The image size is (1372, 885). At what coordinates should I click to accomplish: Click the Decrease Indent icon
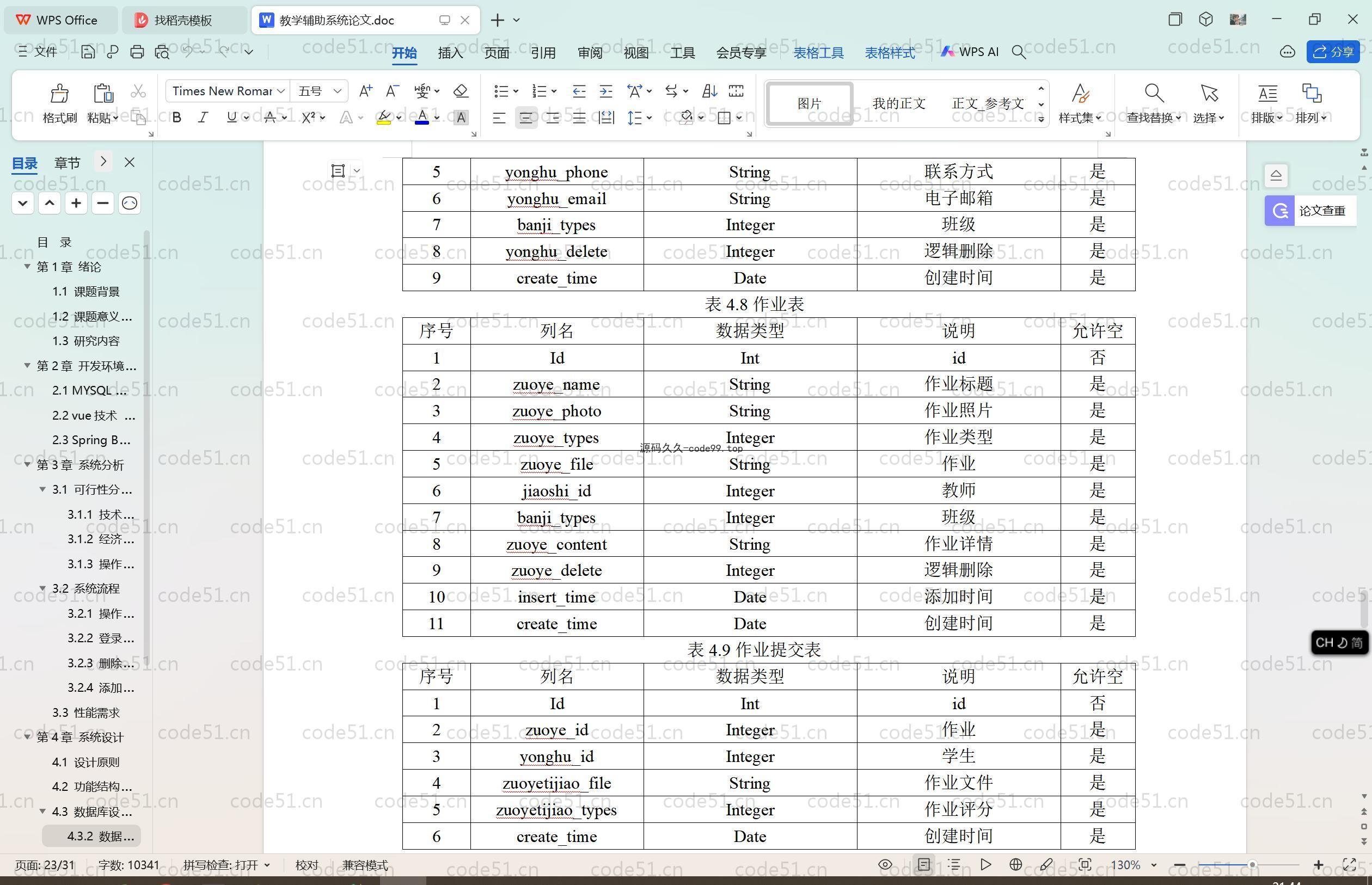[x=579, y=91]
